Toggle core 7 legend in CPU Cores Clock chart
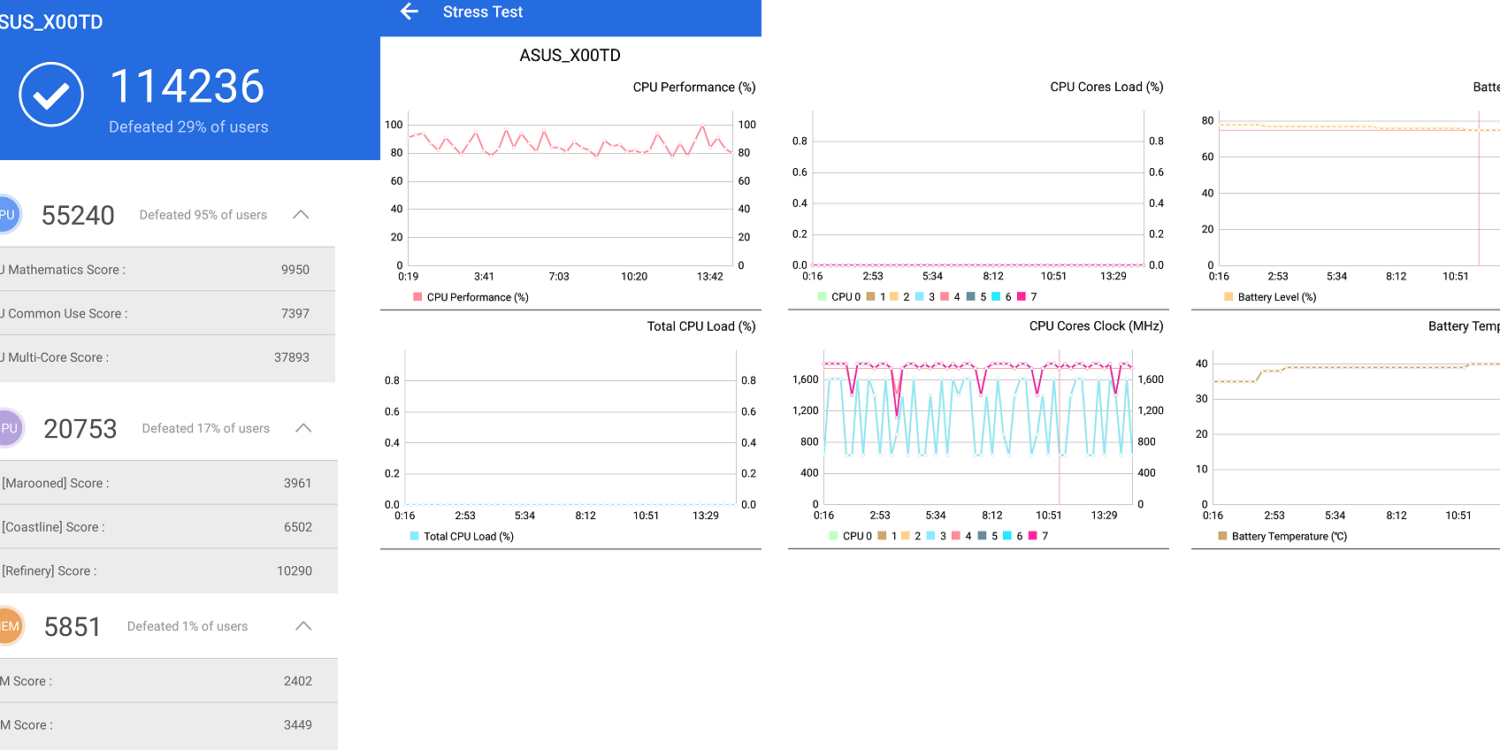Image resolution: width=1500 pixels, height=750 pixels. coord(1040,536)
